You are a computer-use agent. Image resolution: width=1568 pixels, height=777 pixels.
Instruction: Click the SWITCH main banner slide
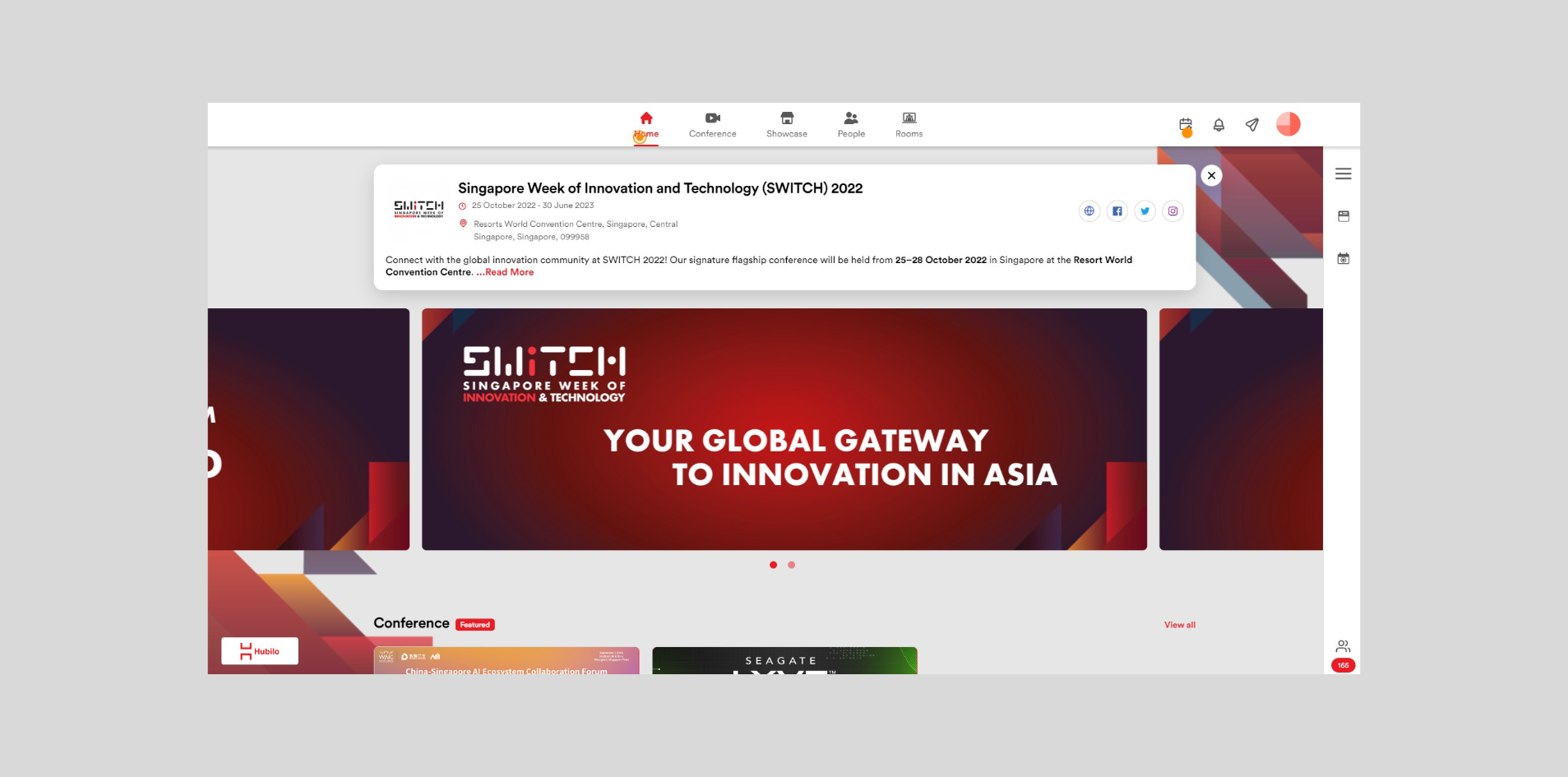tap(784, 429)
